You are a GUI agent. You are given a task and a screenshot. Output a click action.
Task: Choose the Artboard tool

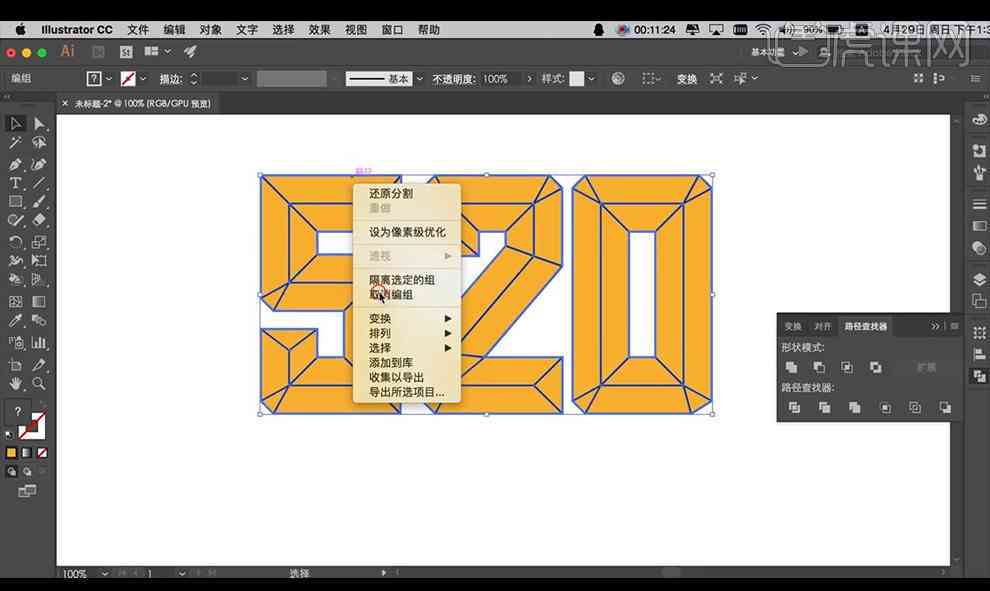(x=16, y=364)
